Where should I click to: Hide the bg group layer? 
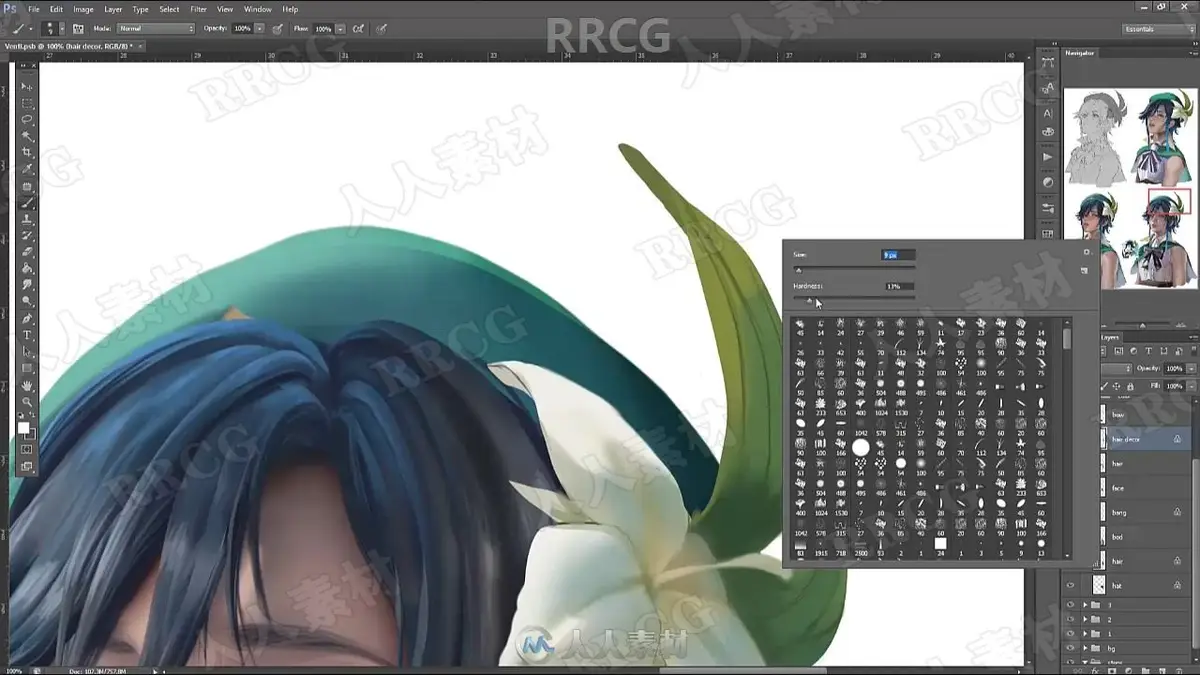click(1070, 648)
